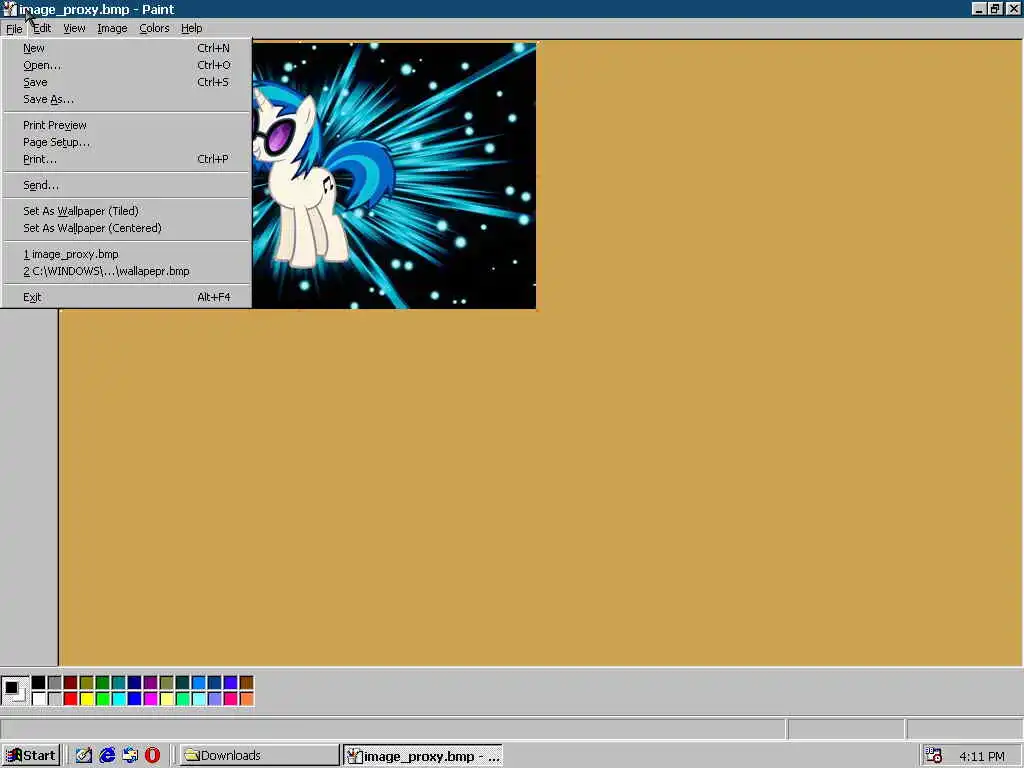1024x768 pixels.
Task: Select Print Preview in the File menu
Action: pos(126,125)
